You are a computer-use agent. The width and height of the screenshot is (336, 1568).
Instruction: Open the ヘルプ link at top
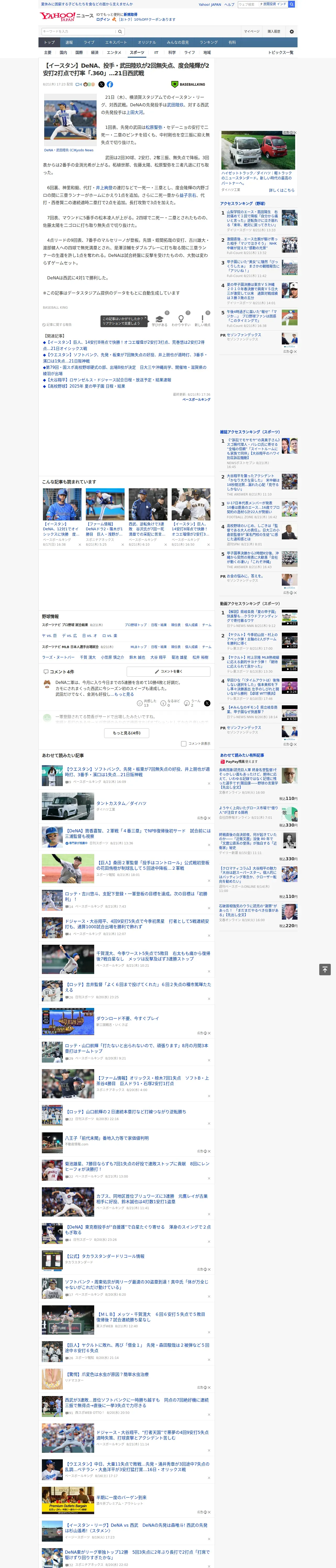(x=229, y=4)
